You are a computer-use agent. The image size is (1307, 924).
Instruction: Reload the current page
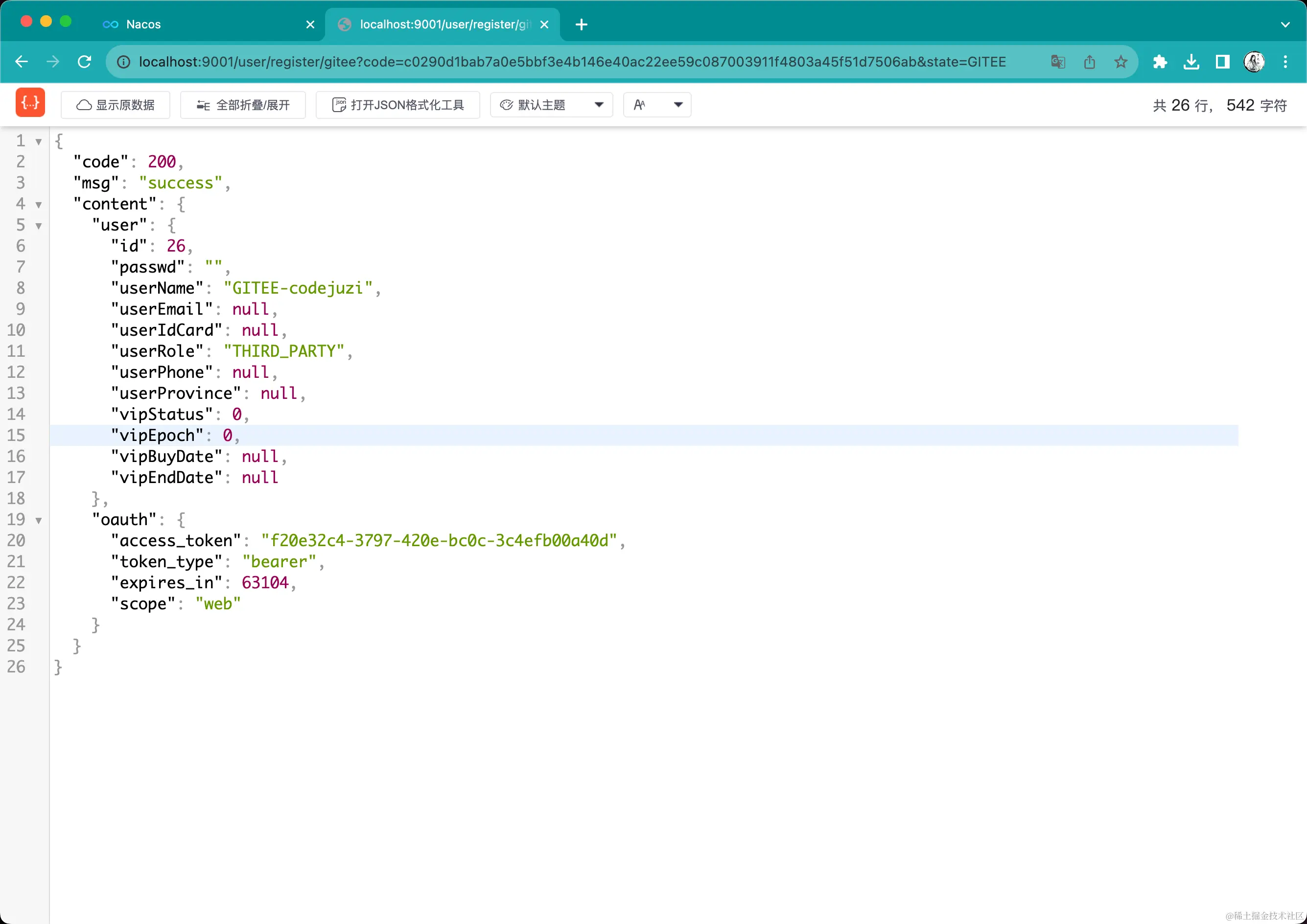point(84,62)
